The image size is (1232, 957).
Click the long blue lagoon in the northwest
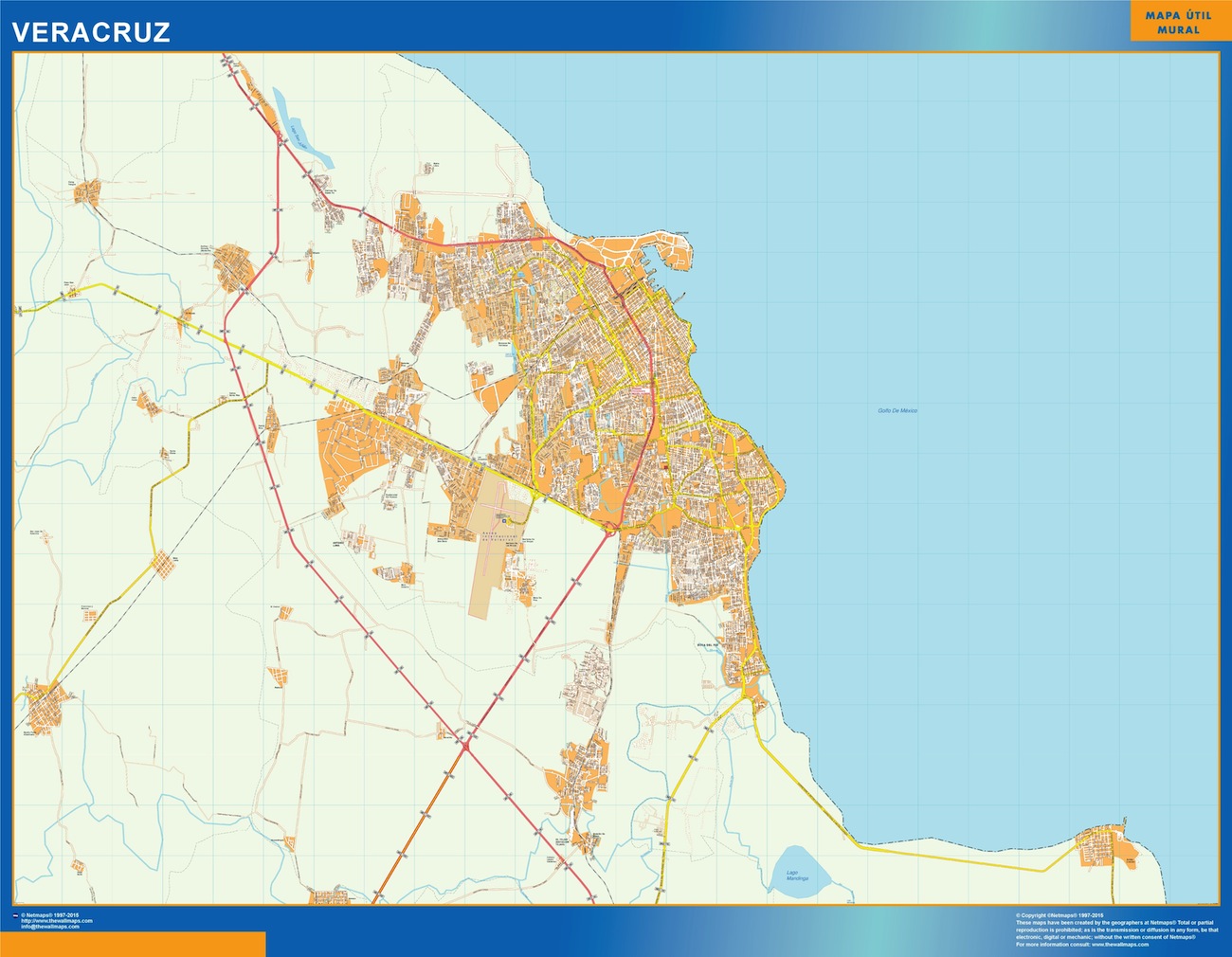tap(301, 130)
